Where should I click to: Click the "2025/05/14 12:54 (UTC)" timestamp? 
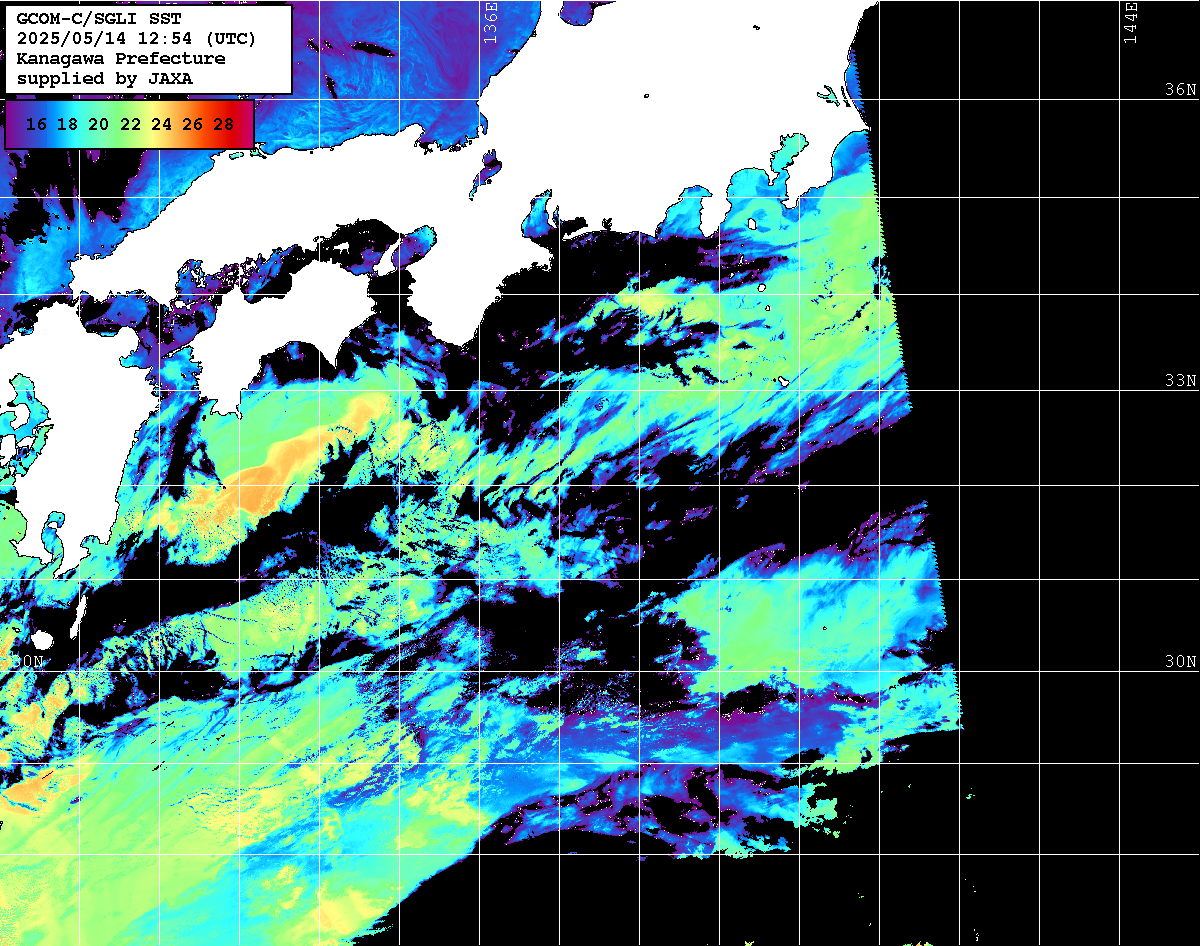[136, 39]
